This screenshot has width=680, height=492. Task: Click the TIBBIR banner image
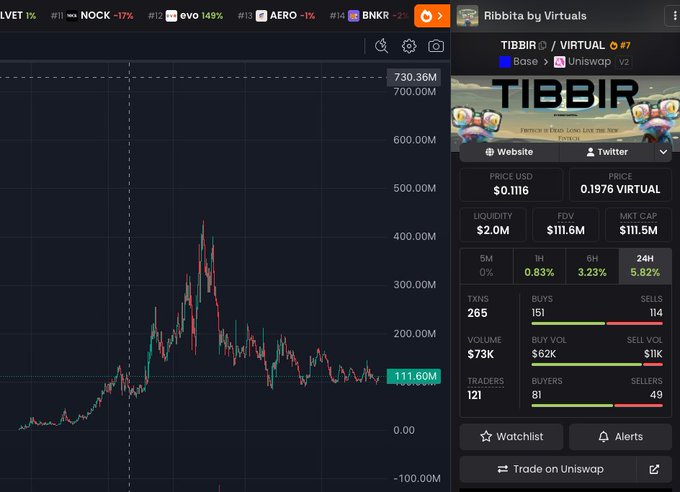coord(566,109)
